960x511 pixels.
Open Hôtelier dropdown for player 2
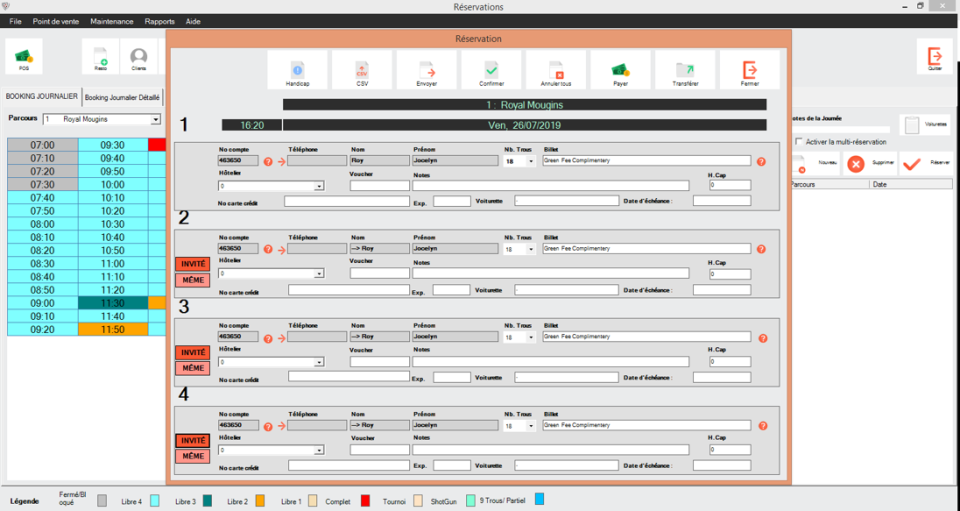319,274
